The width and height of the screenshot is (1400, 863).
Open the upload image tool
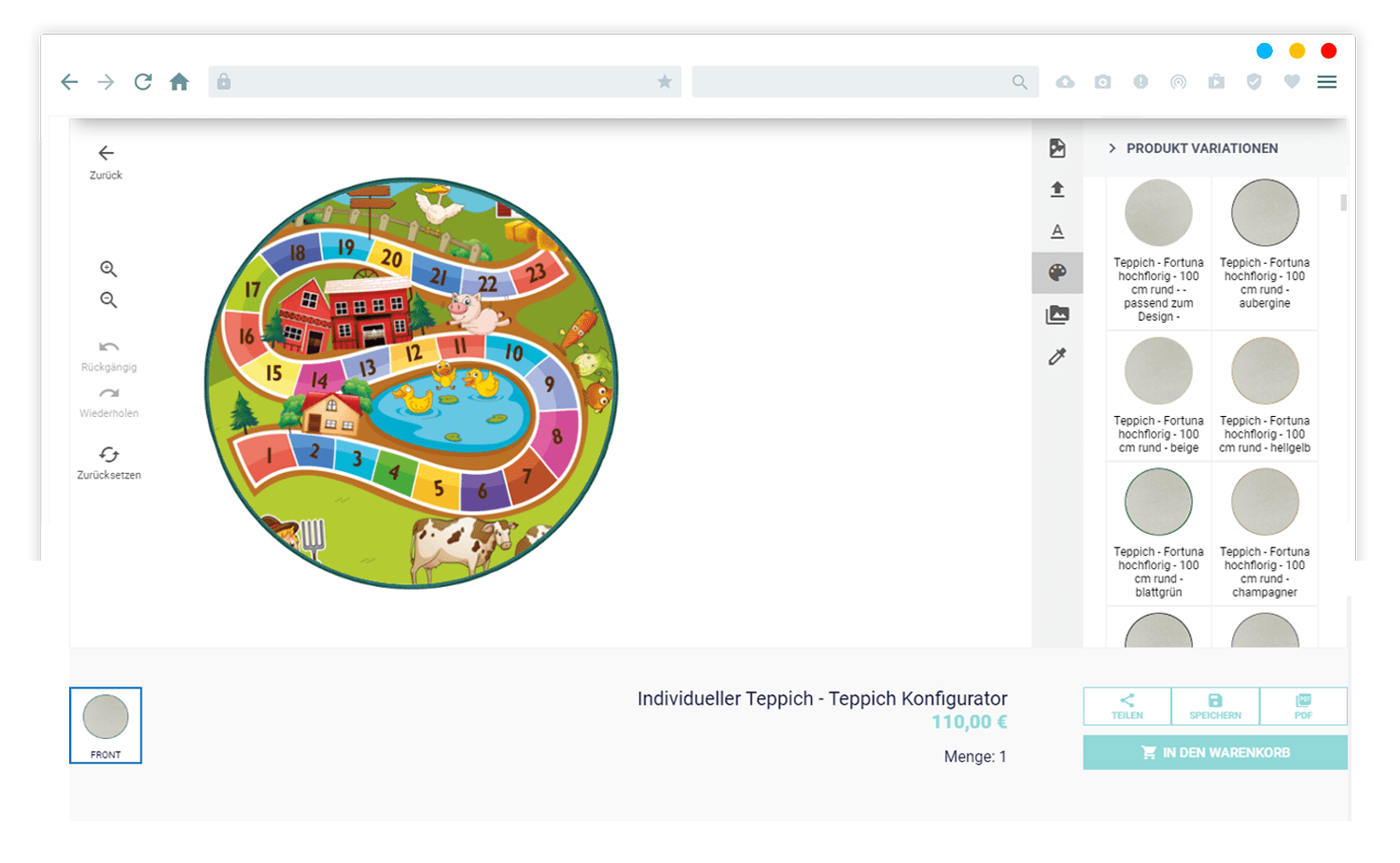point(1057,189)
